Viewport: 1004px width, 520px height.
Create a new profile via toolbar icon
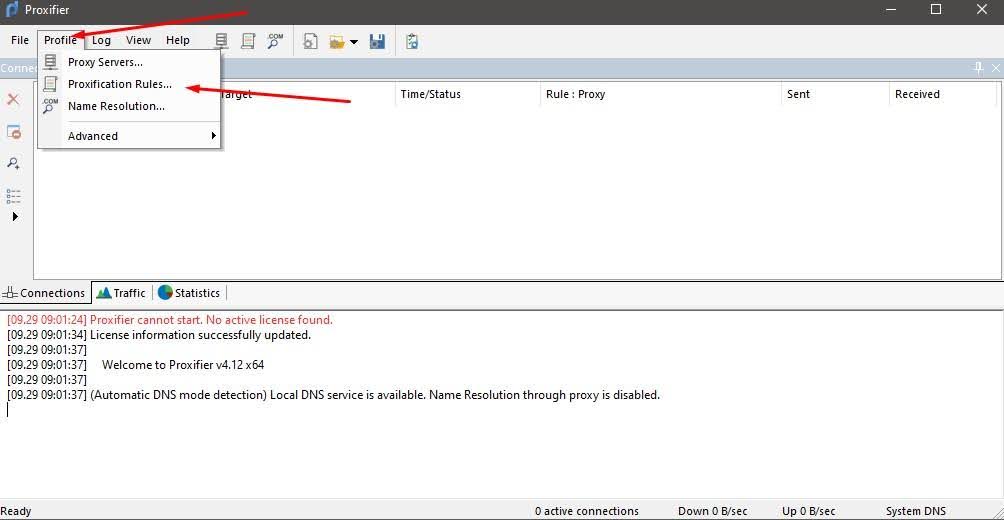pyautogui.click(x=311, y=42)
